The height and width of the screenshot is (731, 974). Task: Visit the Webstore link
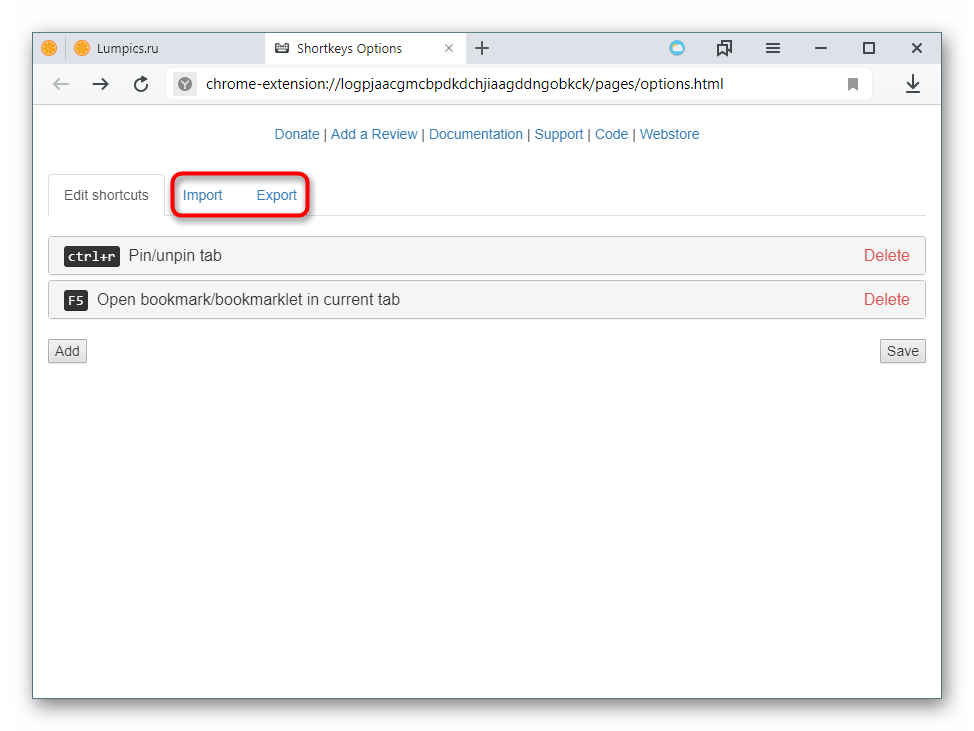click(x=670, y=134)
